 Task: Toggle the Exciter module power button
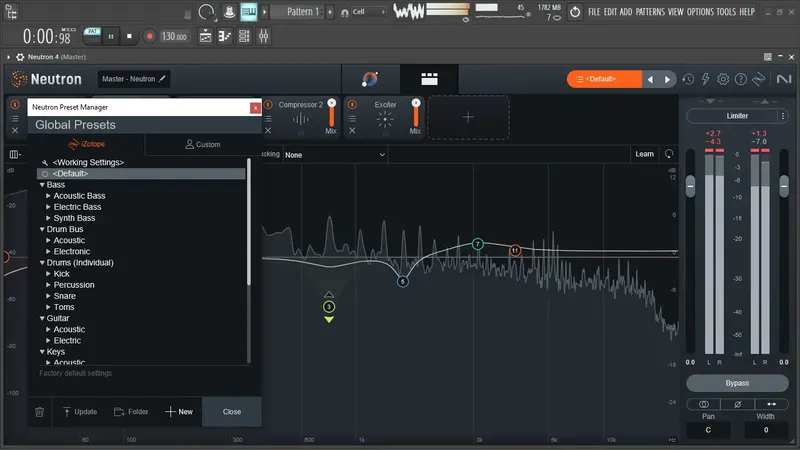(x=352, y=105)
